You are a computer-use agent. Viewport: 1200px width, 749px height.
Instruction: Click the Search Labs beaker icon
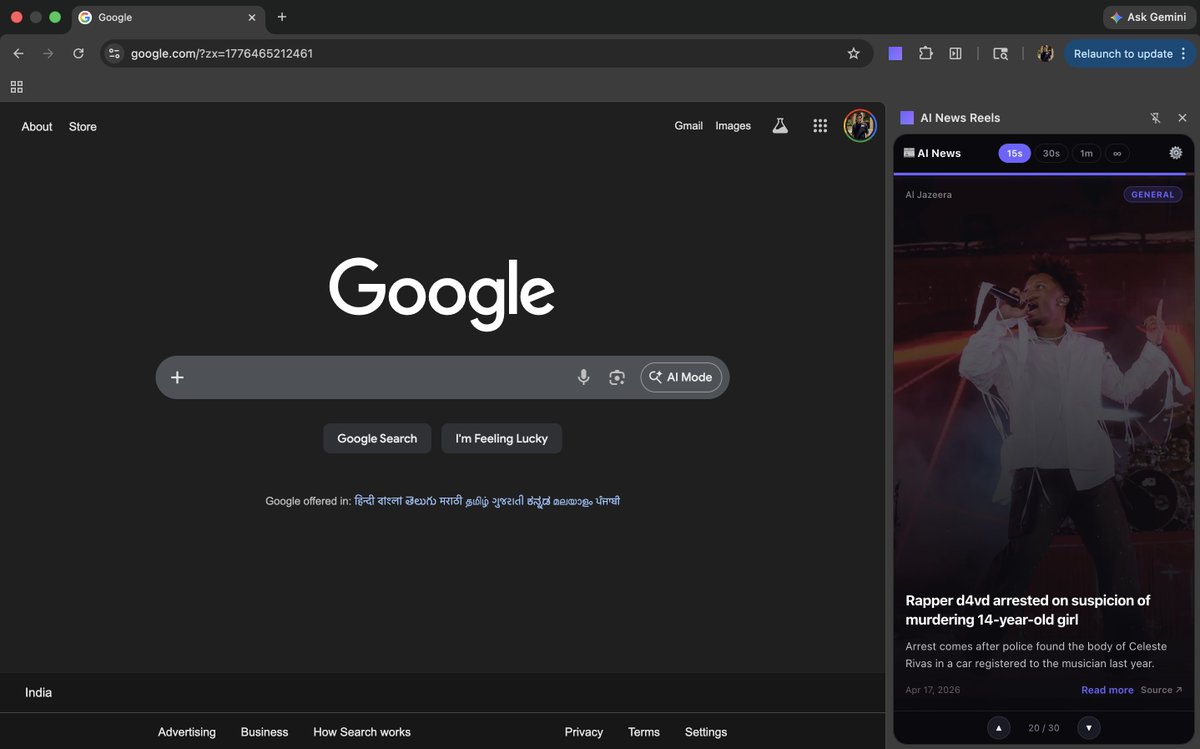(x=780, y=125)
